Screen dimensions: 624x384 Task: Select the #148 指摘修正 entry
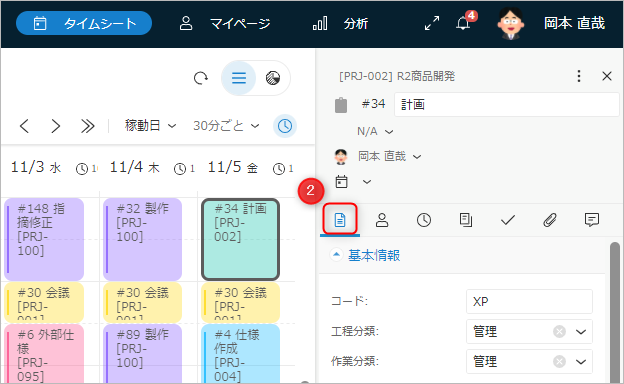click(44, 239)
